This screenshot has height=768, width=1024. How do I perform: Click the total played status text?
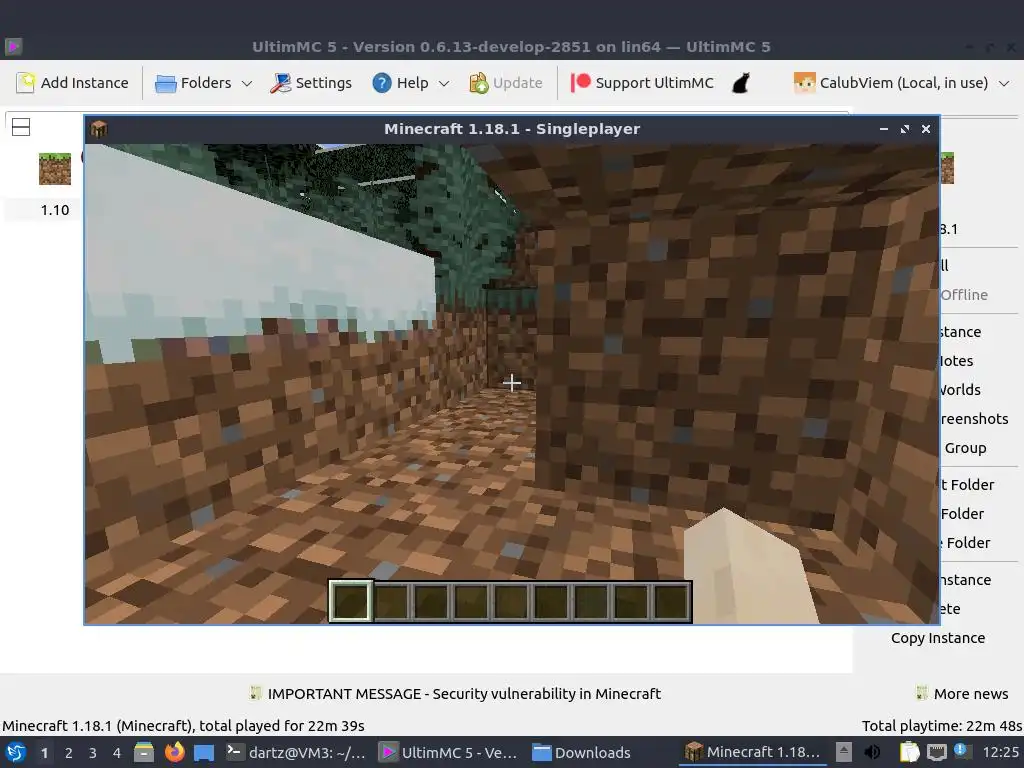(184, 726)
